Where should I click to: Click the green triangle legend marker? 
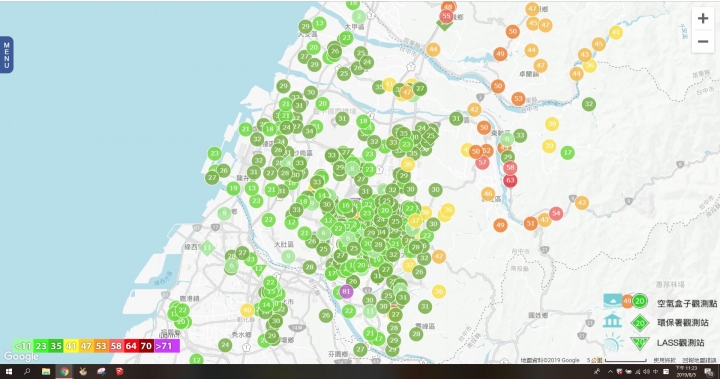click(640, 342)
